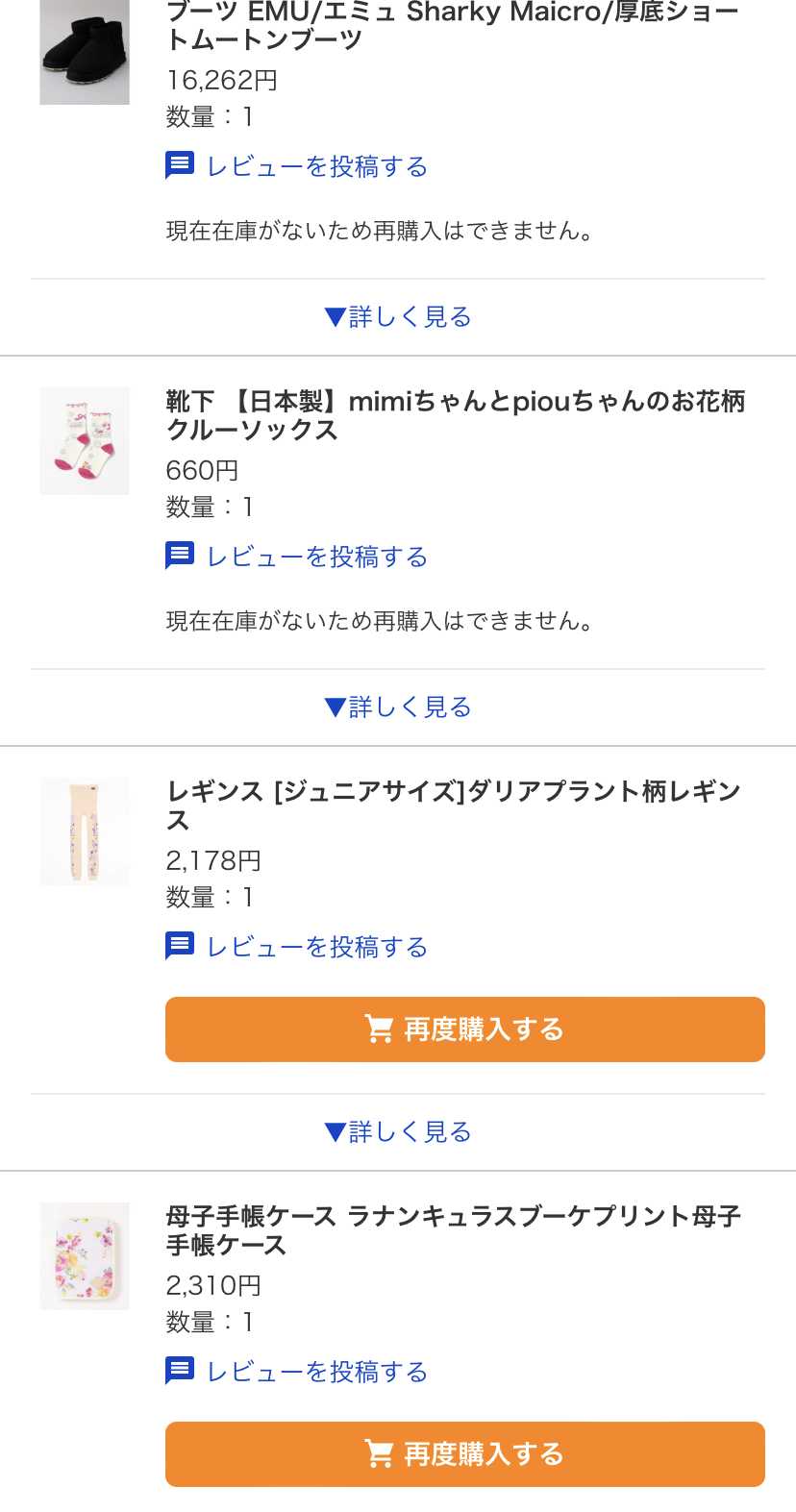
Task: Write a review for Dahlia leggings
Action: tap(317, 947)
